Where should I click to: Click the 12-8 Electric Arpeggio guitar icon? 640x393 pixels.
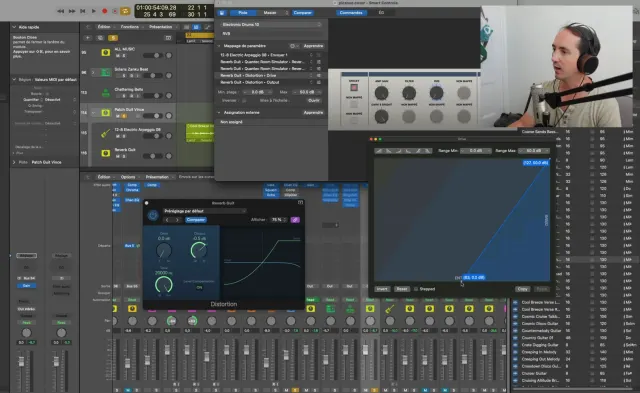[106, 133]
